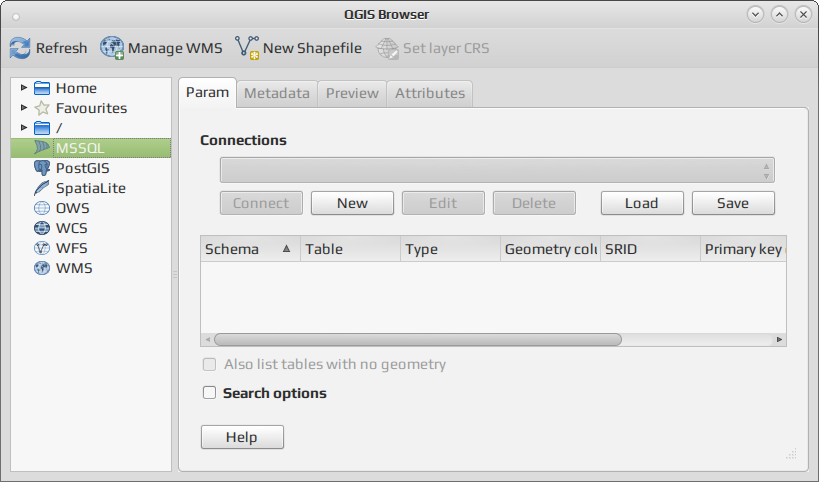Click the scrollbar right arrow
The image size is (819, 482).
tap(779, 339)
